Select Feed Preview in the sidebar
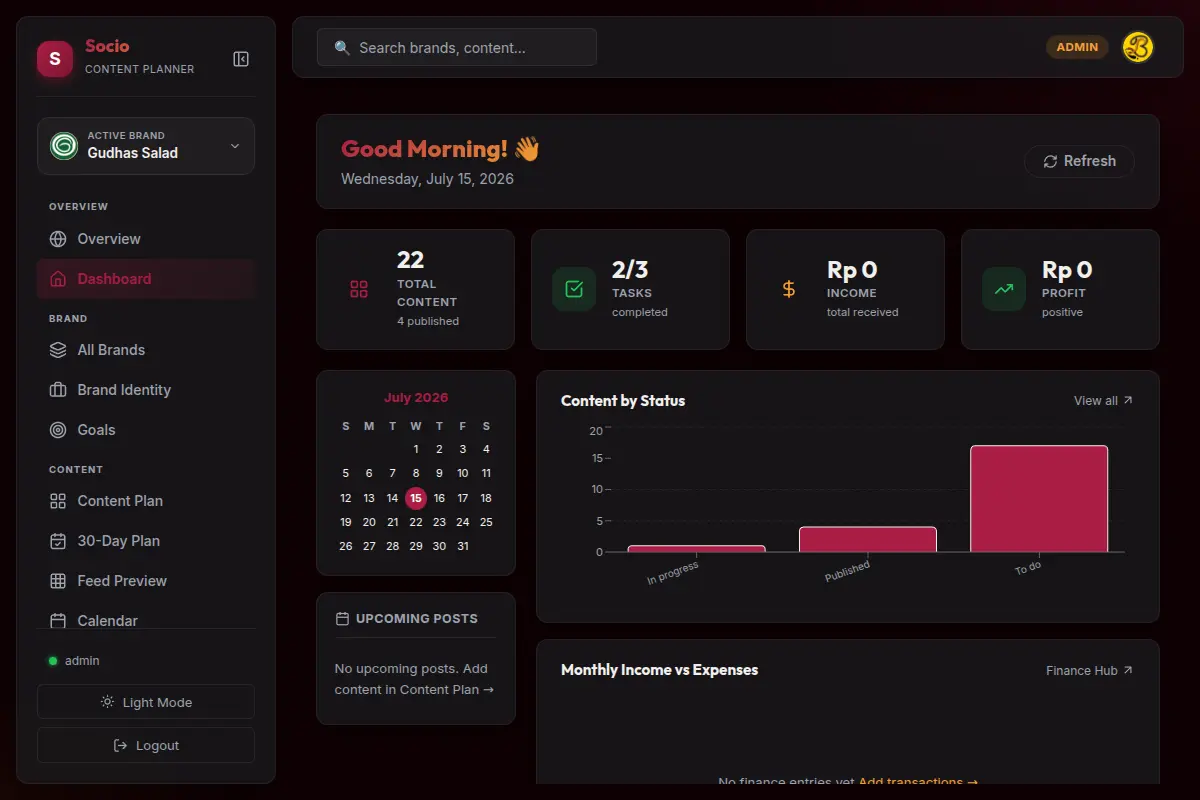This screenshot has width=1200, height=800. coord(146,581)
